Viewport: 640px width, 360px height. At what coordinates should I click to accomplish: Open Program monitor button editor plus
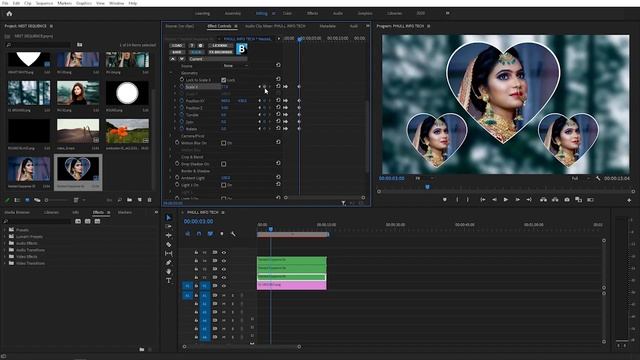tap(629, 200)
